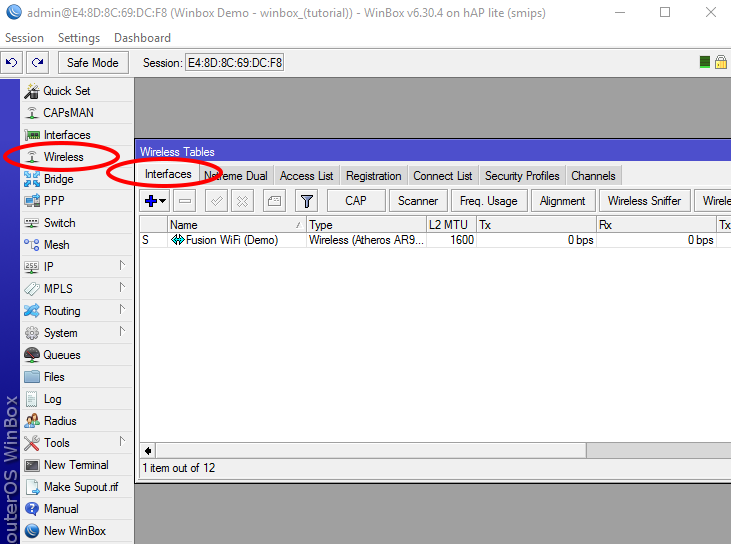Viewport: 731px width, 544px height.
Task: Open Log menu item
Action: pos(77,399)
